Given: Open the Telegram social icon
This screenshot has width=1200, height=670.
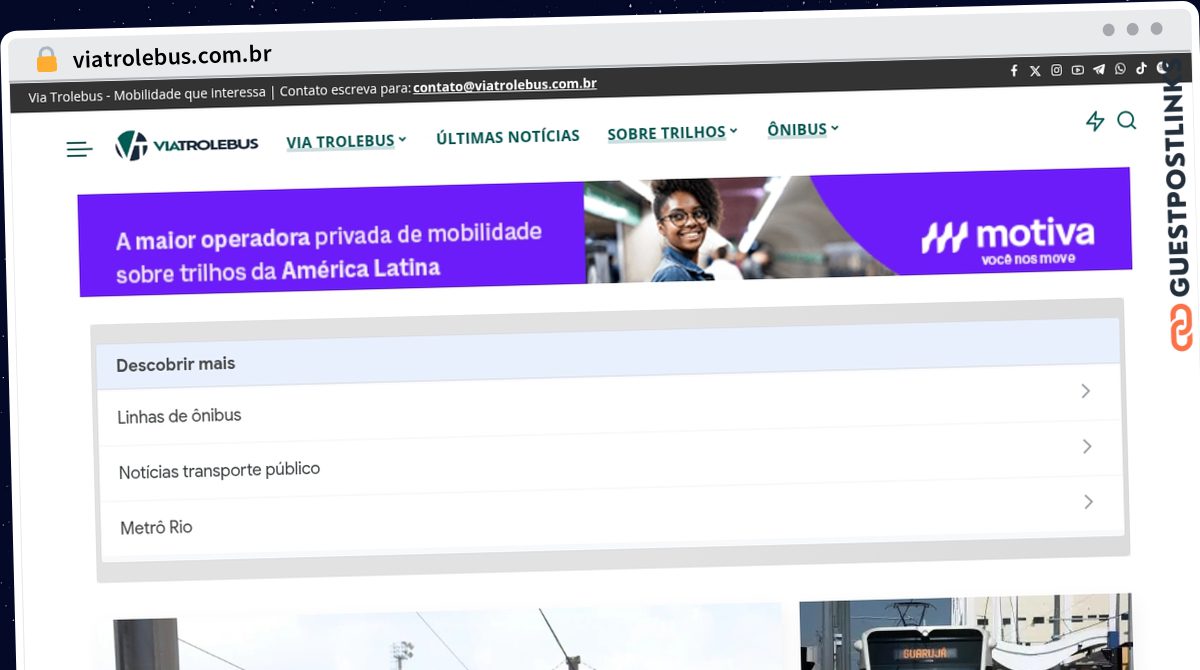Looking at the screenshot, I should point(1099,69).
